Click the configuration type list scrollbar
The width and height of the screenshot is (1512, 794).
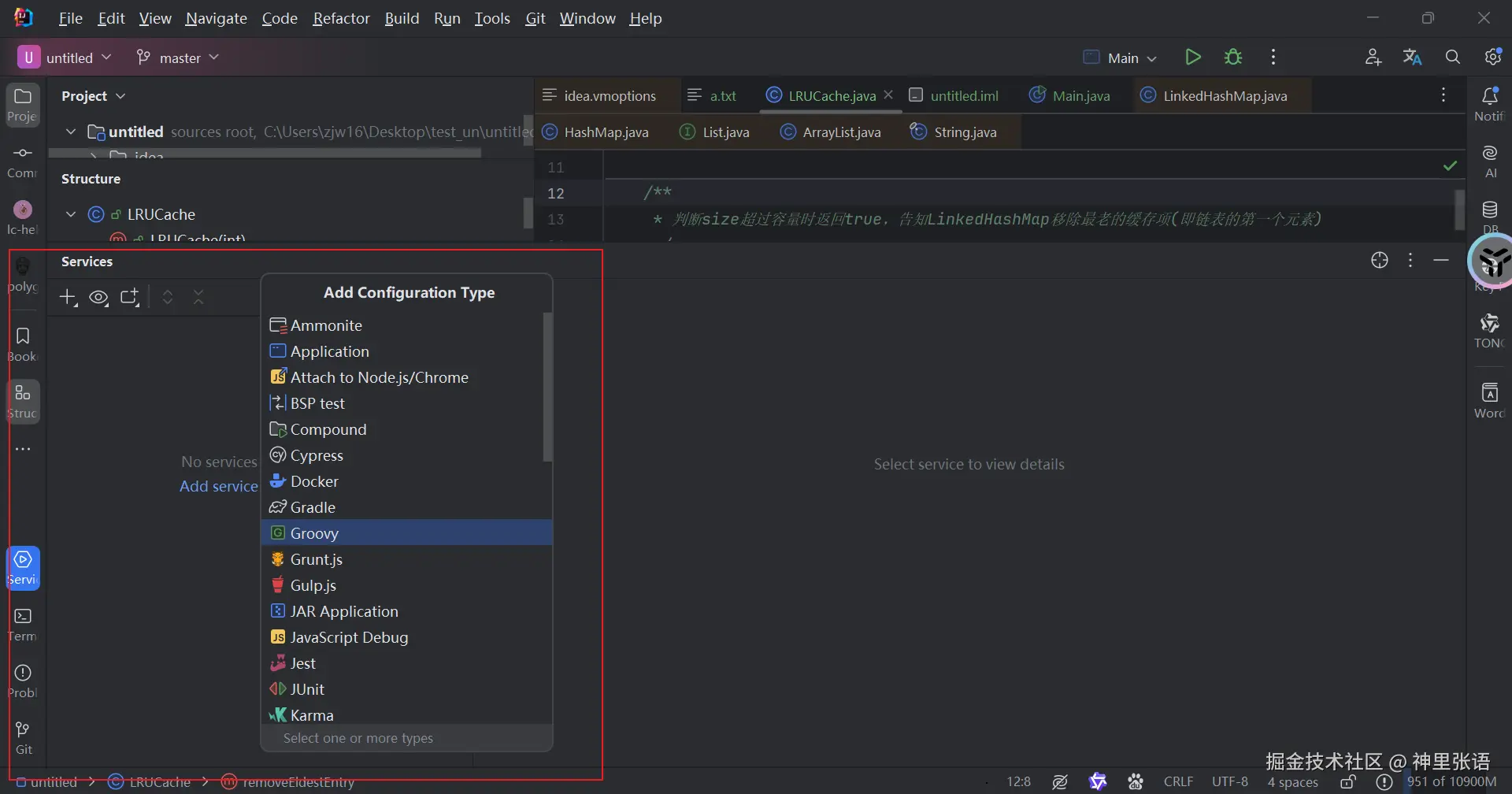547,387
